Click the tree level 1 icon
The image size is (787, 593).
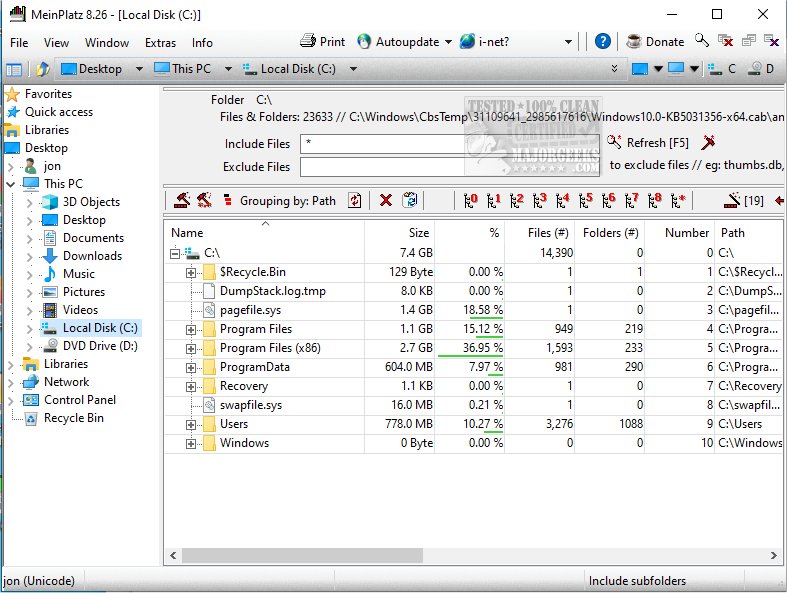(x=493, y=200)
